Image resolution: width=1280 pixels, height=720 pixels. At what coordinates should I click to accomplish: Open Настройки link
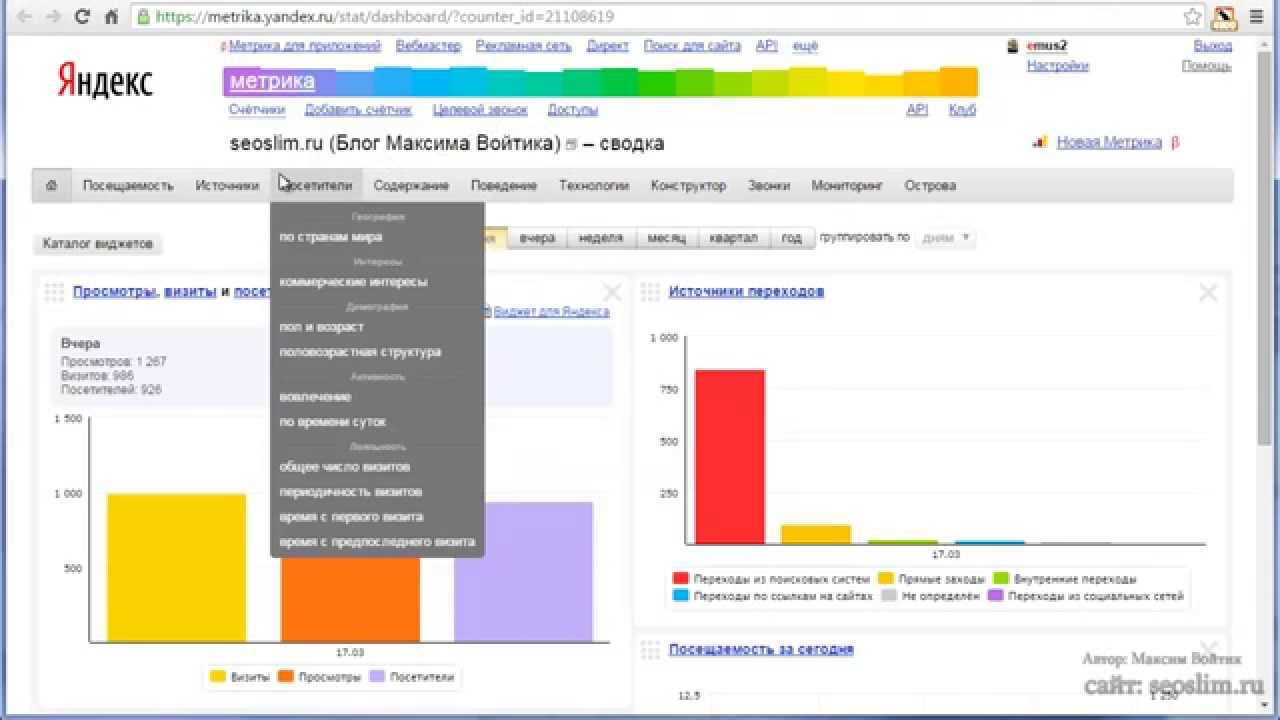pos(1057,66)
